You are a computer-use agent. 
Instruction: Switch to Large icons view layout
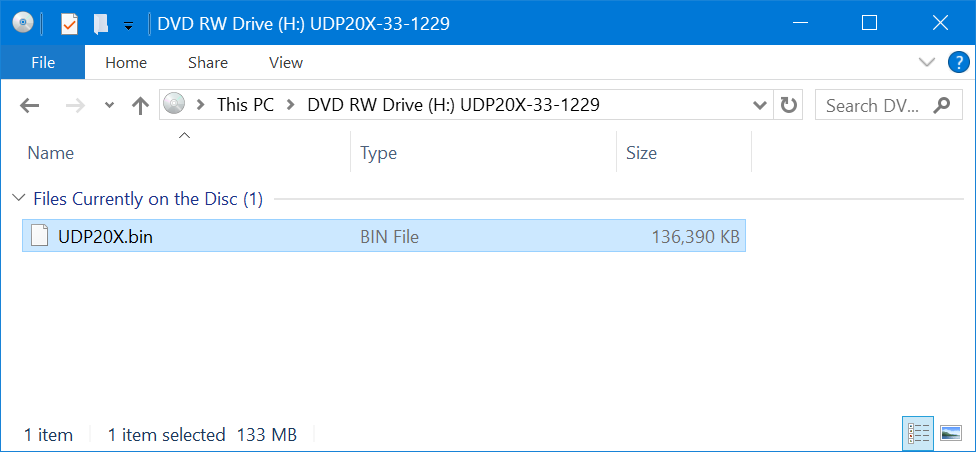pyautogui.click(x=951, y=433)
